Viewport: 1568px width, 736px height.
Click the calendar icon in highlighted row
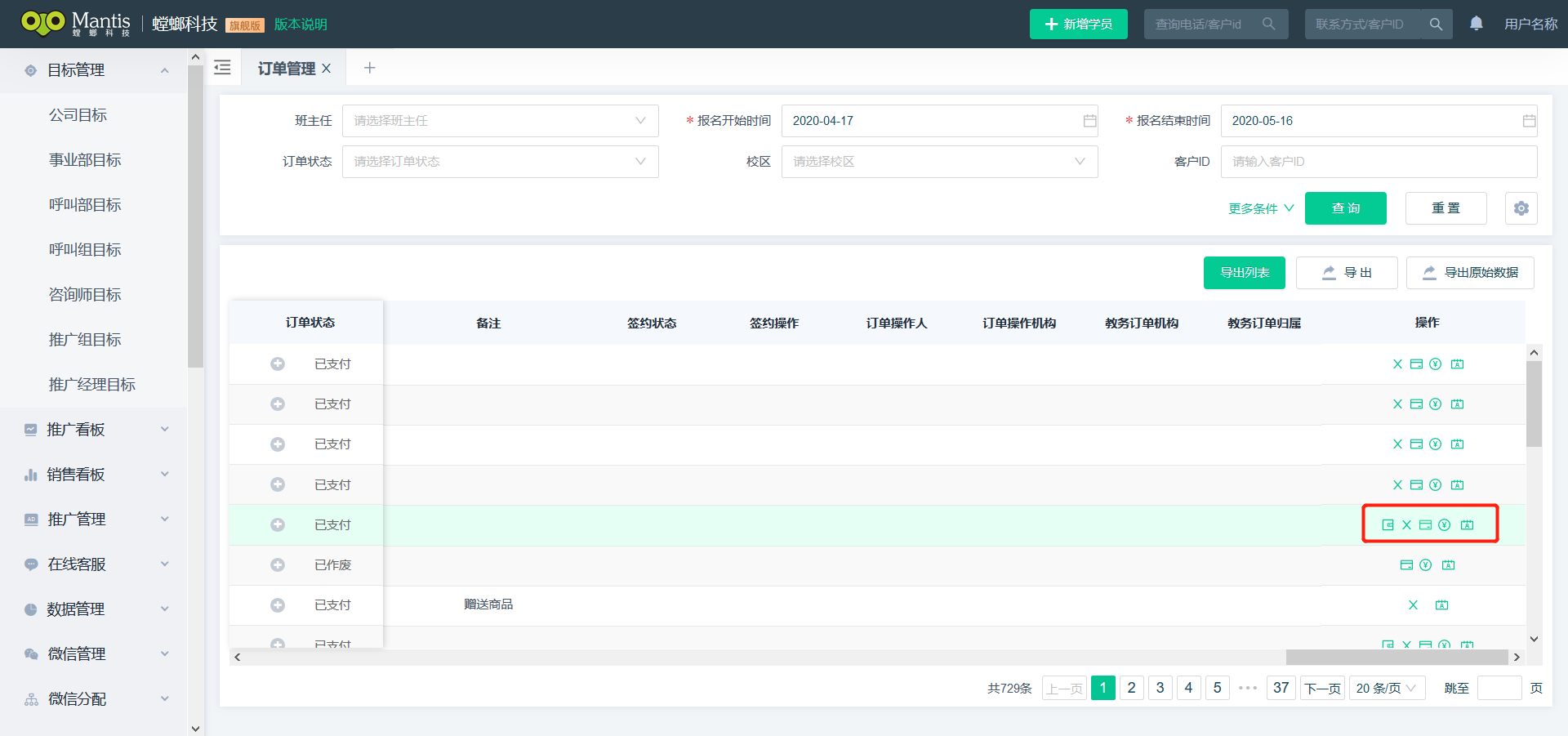click(x=1467, y=524)
